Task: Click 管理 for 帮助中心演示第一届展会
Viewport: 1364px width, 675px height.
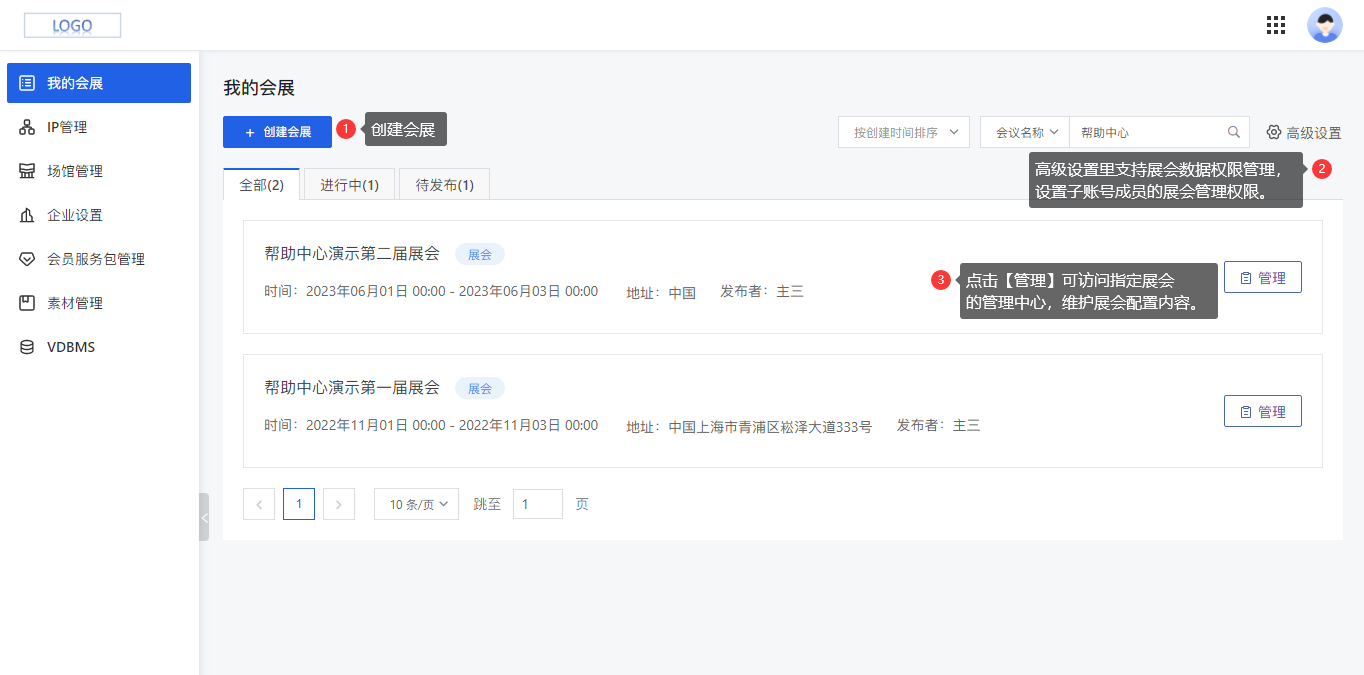Action: pos(1262,410)
